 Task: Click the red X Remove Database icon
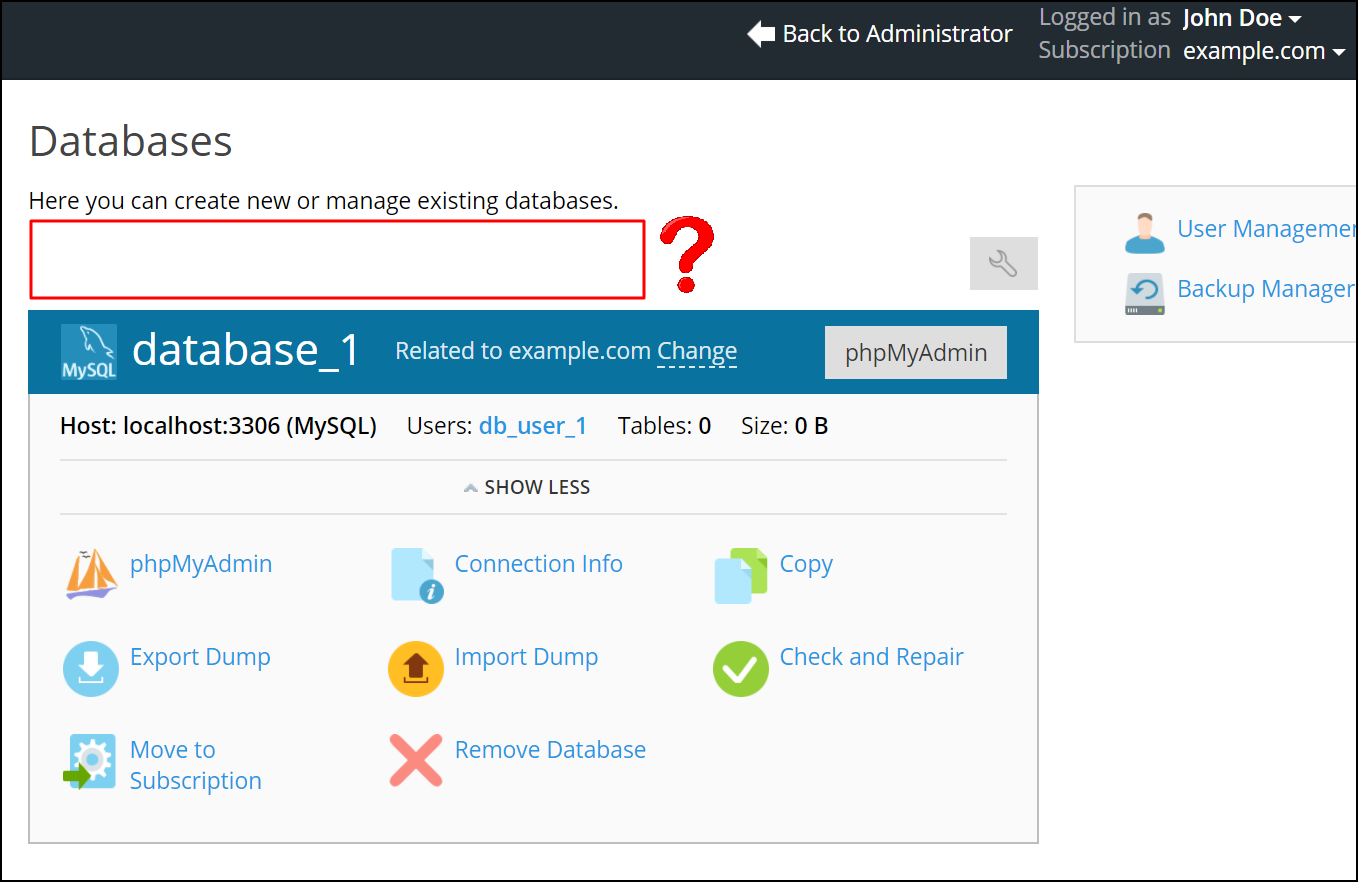416,761
